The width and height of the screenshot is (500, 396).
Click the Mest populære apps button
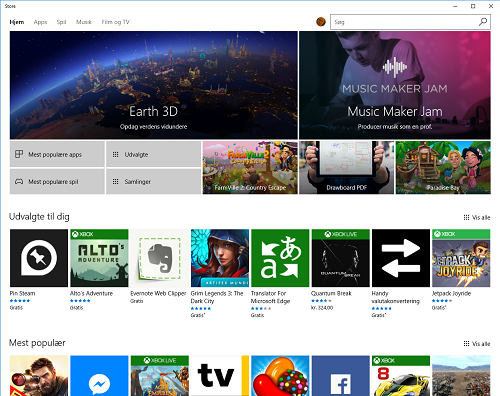(x=57, y=154)
